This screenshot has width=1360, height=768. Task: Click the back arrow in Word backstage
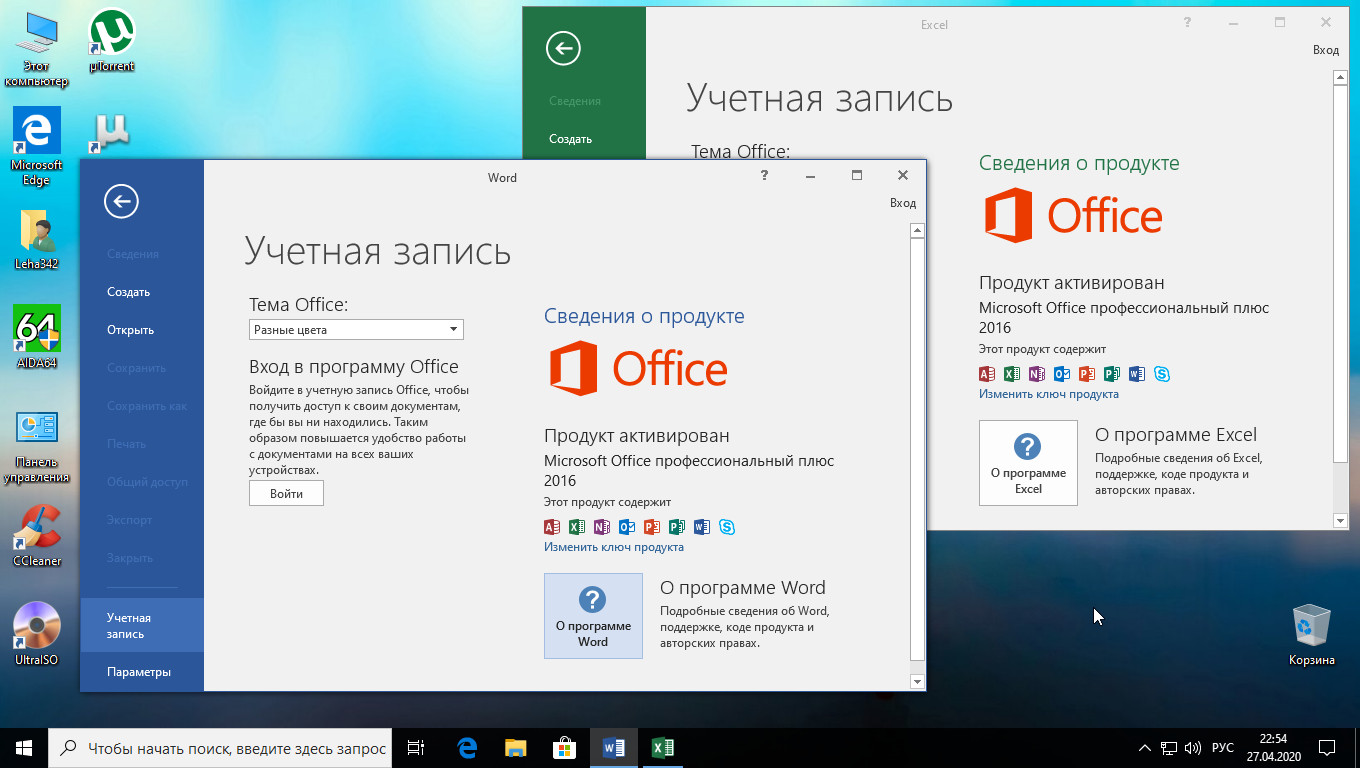(121, 202)
